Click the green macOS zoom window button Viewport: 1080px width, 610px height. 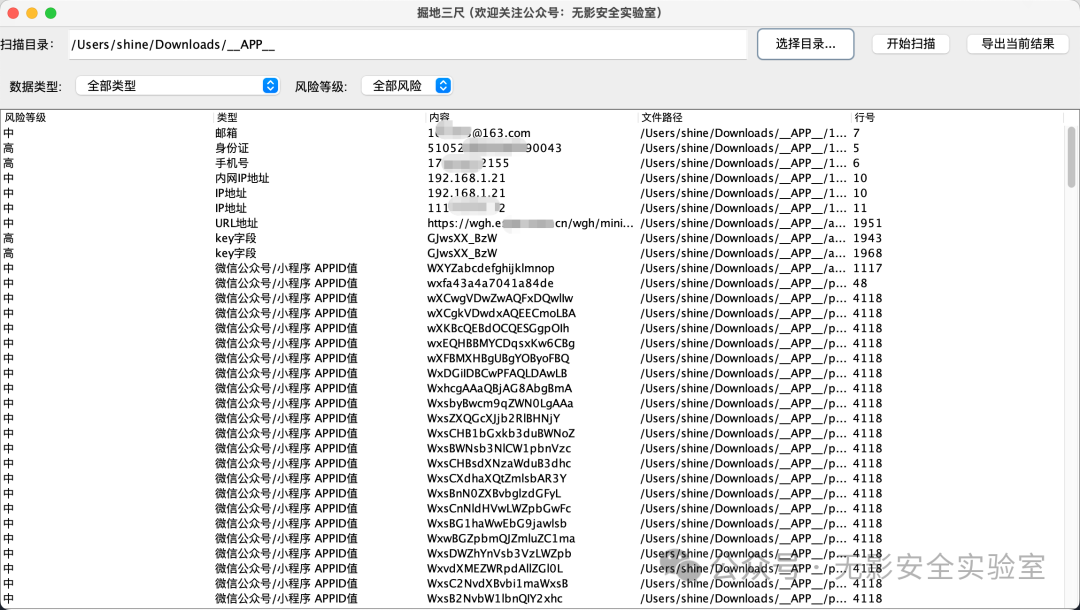pos(51,13)
